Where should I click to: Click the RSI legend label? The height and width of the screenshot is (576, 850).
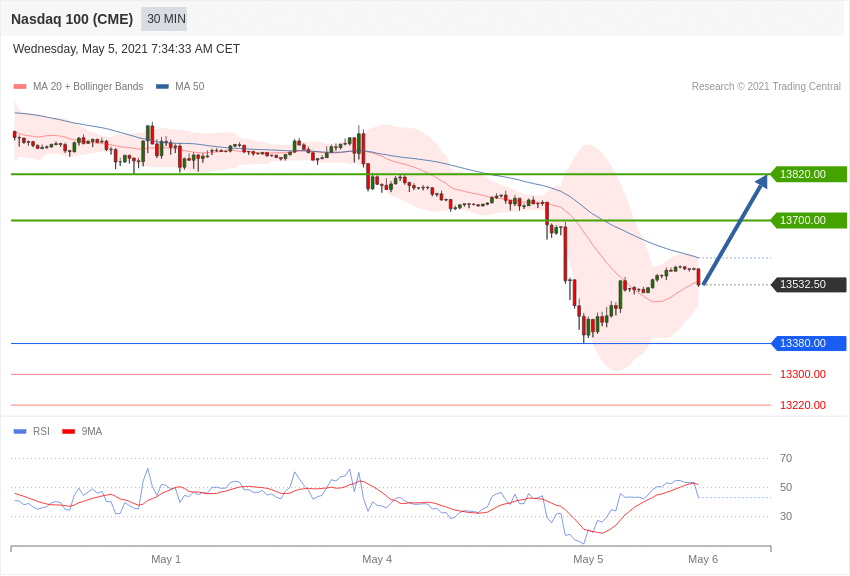pos(41,431)
